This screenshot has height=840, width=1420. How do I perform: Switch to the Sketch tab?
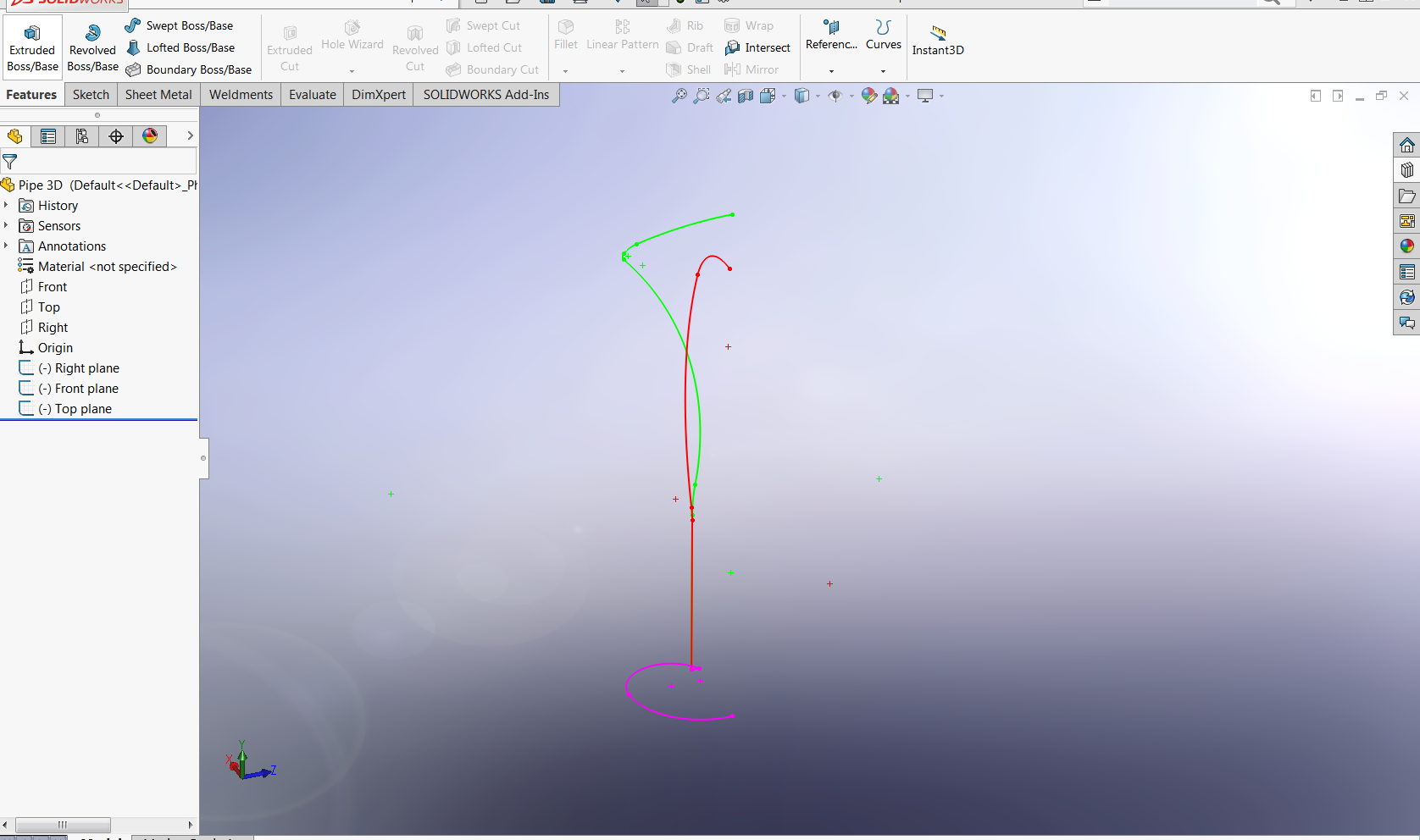[x=91, y=95]
